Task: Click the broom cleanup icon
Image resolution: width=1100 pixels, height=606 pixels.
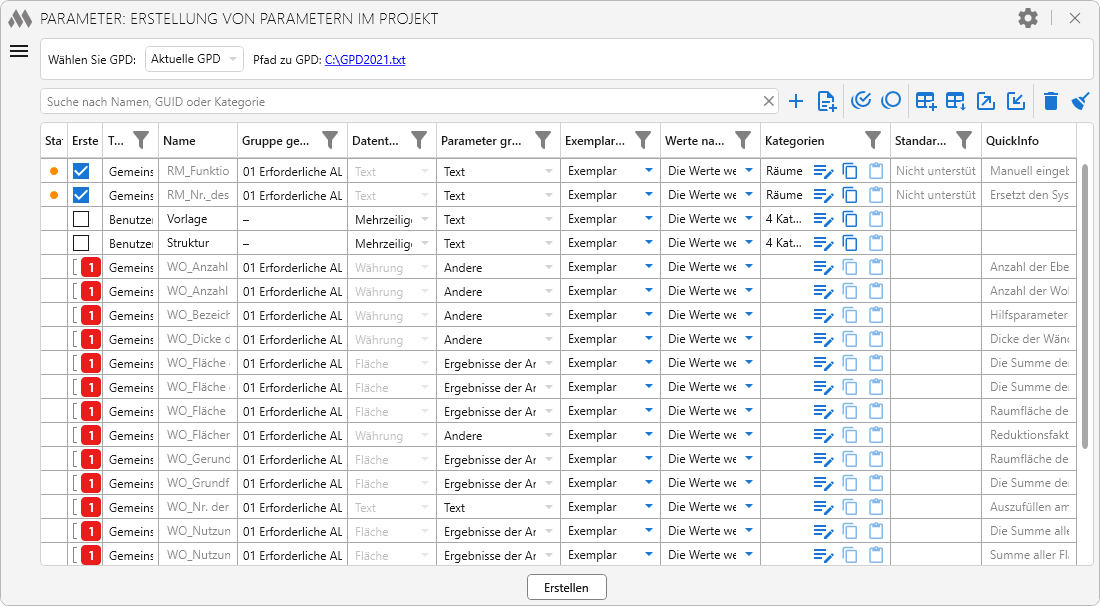Action: pyautogui.click(x=1080, y=101)
